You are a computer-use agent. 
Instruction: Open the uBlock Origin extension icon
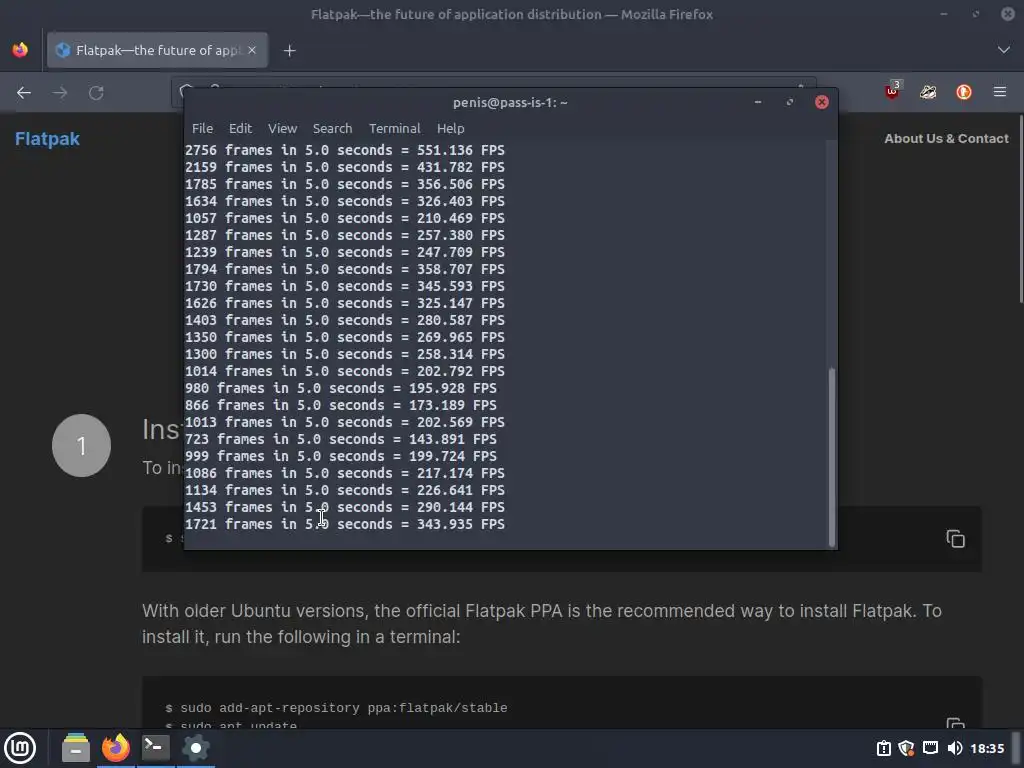892,92
